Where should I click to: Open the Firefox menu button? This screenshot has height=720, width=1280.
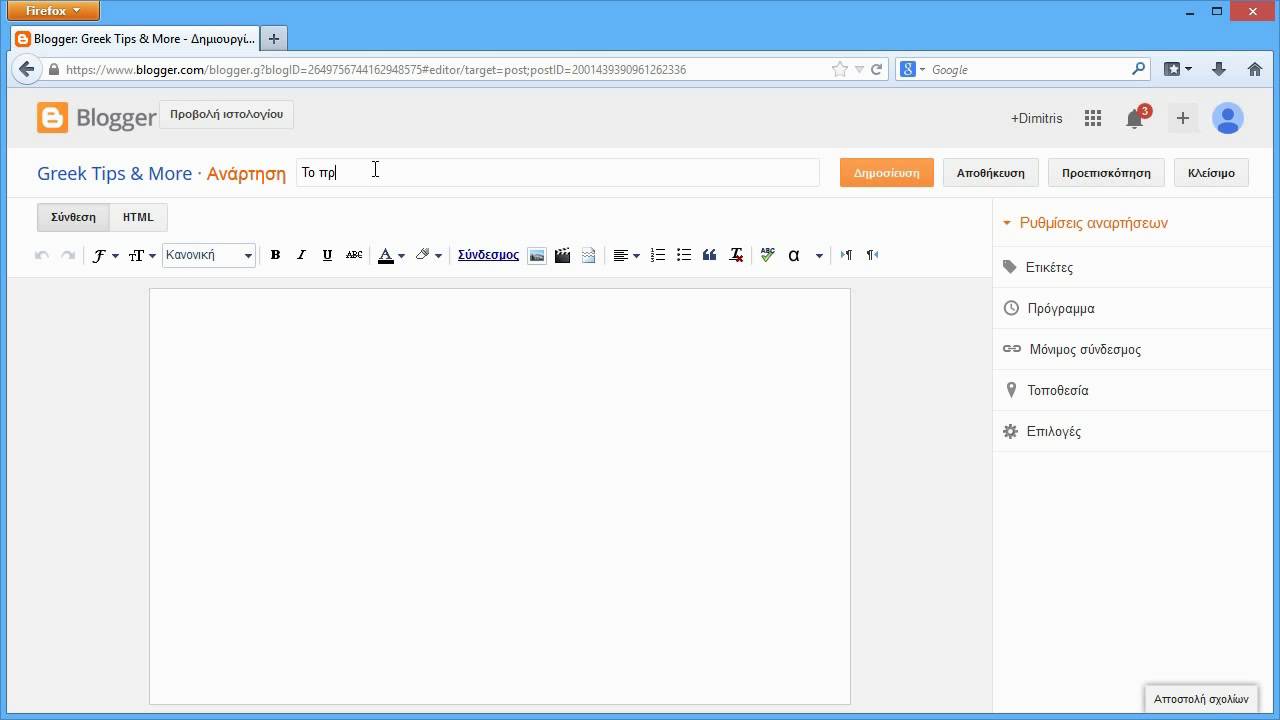[53, 11]
